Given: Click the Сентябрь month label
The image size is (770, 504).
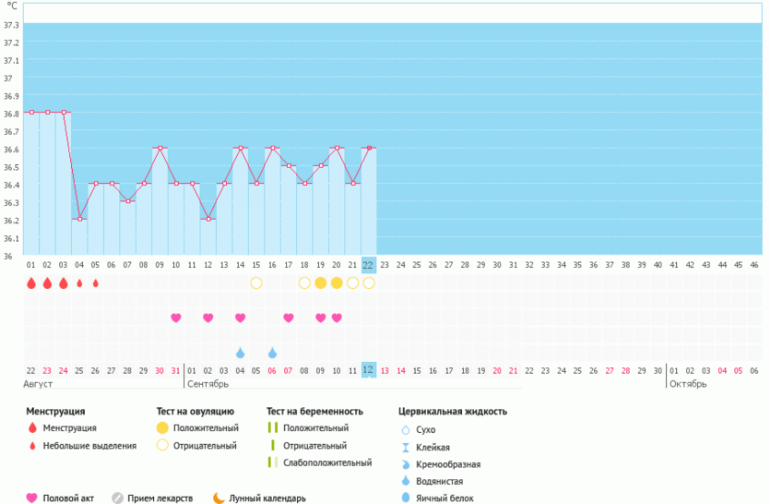Looking at the screenshot, I should coord(207,384).
